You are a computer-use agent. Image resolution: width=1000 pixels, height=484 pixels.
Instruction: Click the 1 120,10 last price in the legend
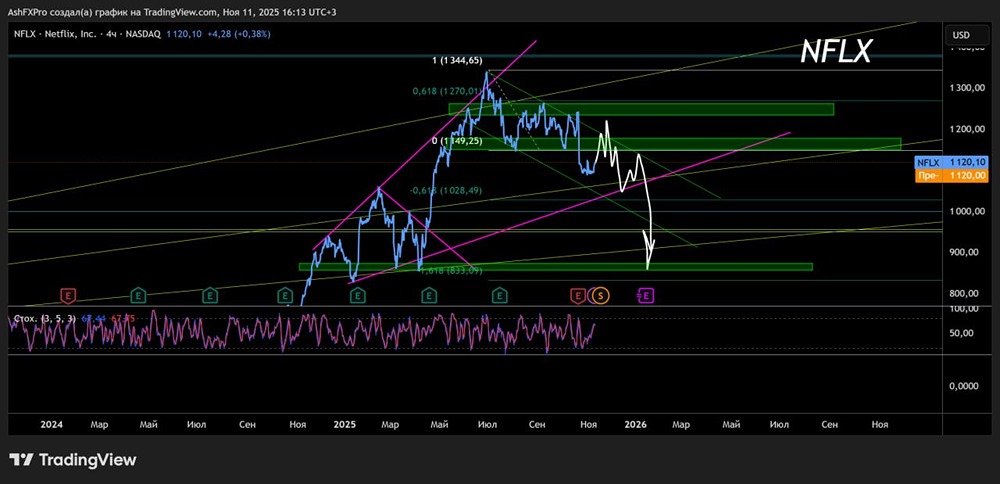point(184,34)
